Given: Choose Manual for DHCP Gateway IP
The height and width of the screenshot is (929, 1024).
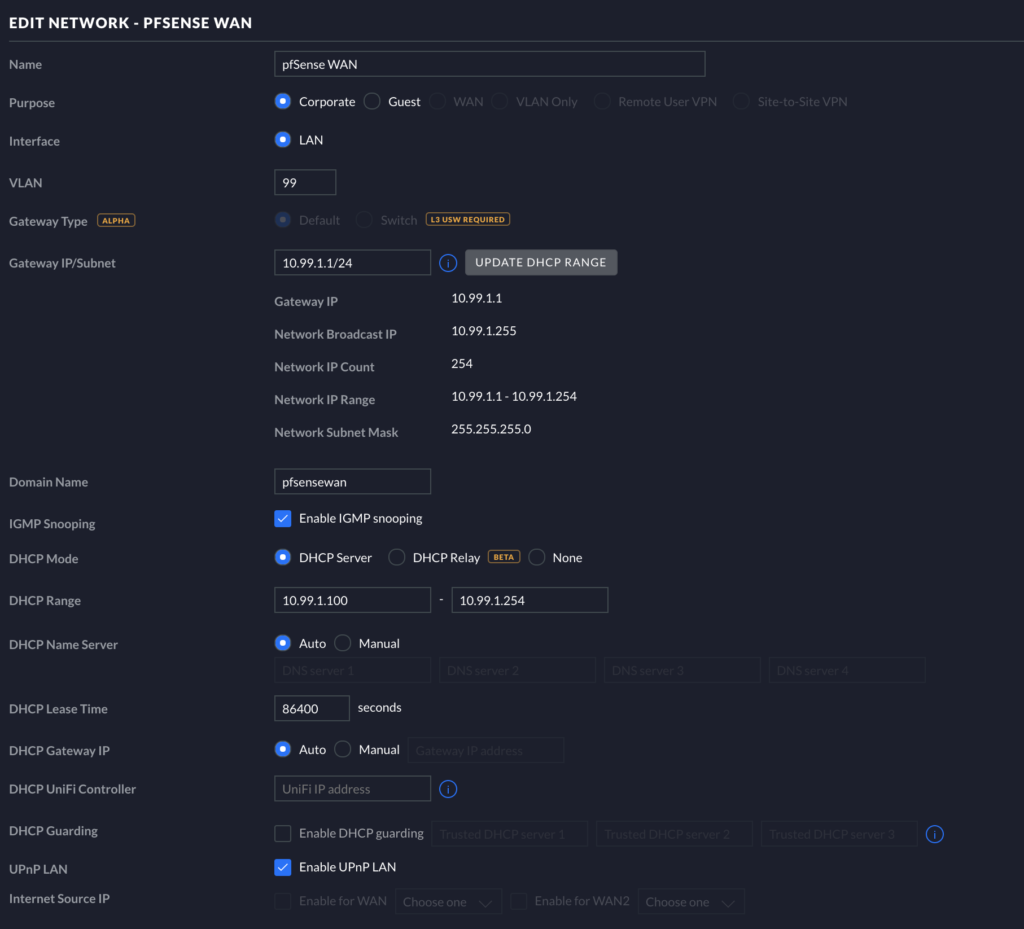Looking at the screenshot, I should 343,749.
